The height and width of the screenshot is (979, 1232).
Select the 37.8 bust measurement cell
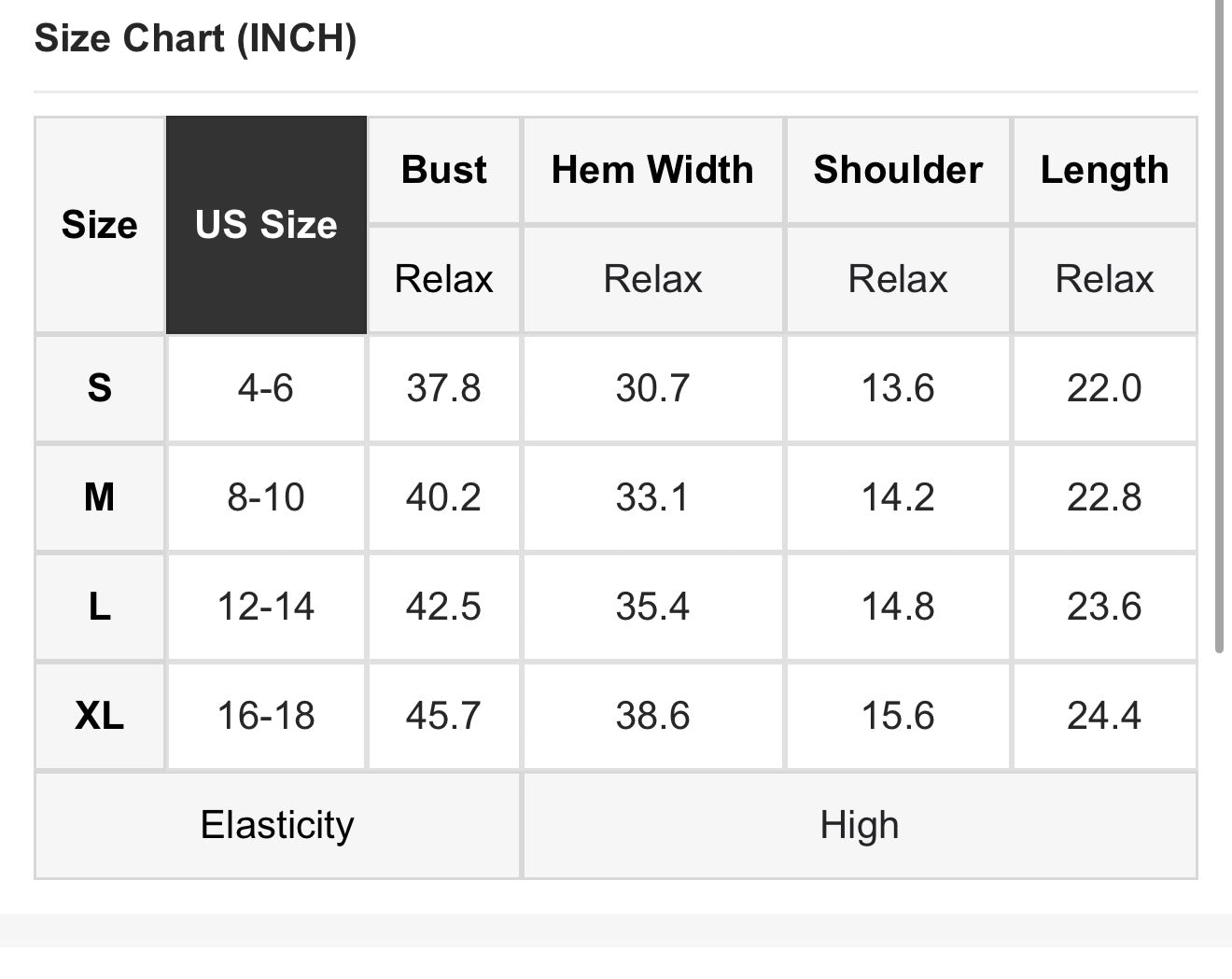pyautogui.click(x=443, y=387)
